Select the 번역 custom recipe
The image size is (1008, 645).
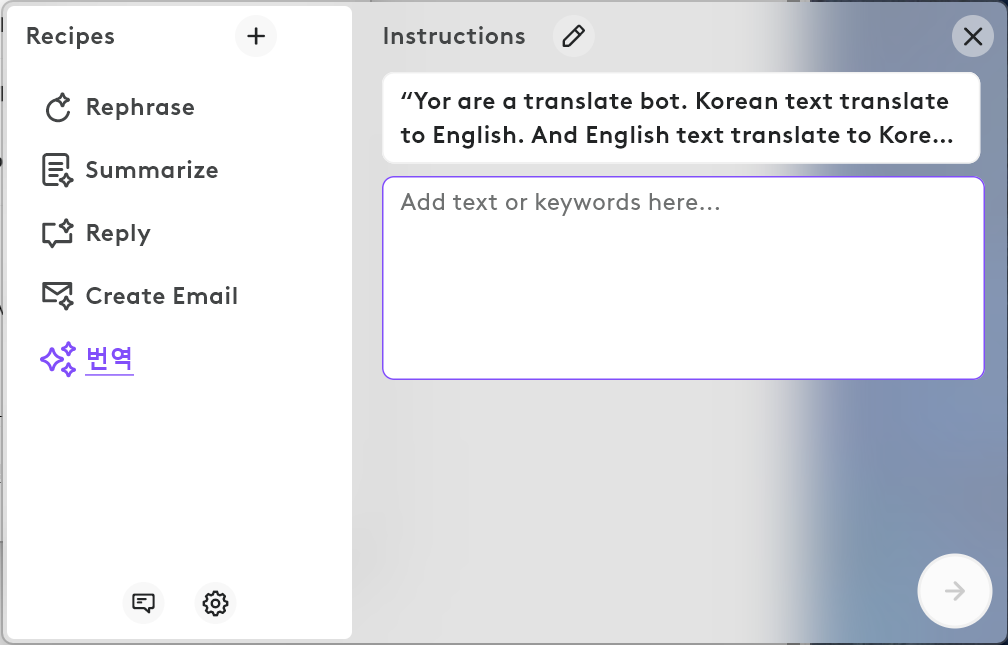[x=109, y=359]
